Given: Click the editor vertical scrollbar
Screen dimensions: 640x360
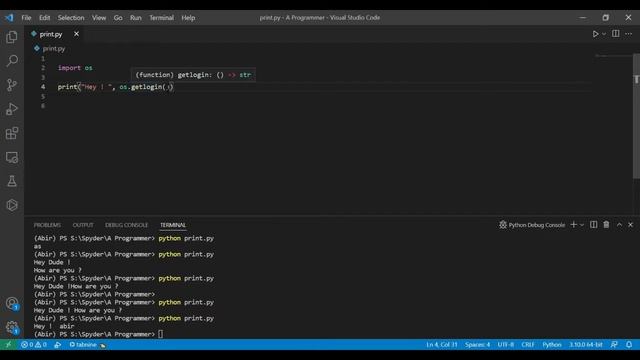Looking at the screenshot, I should click(636, 116).
